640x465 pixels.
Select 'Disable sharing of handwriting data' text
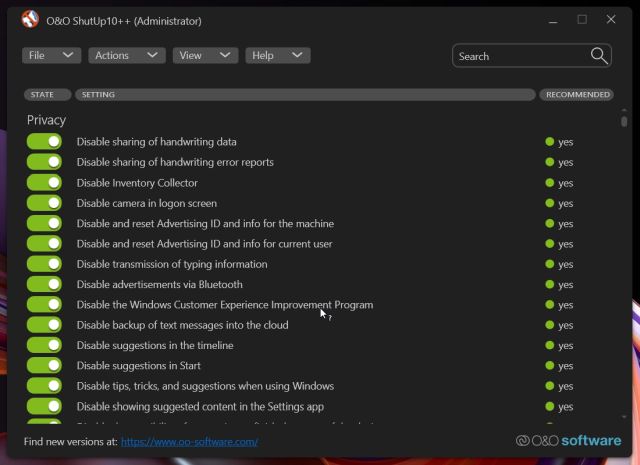pyautogui.click(x=157, y=142)
